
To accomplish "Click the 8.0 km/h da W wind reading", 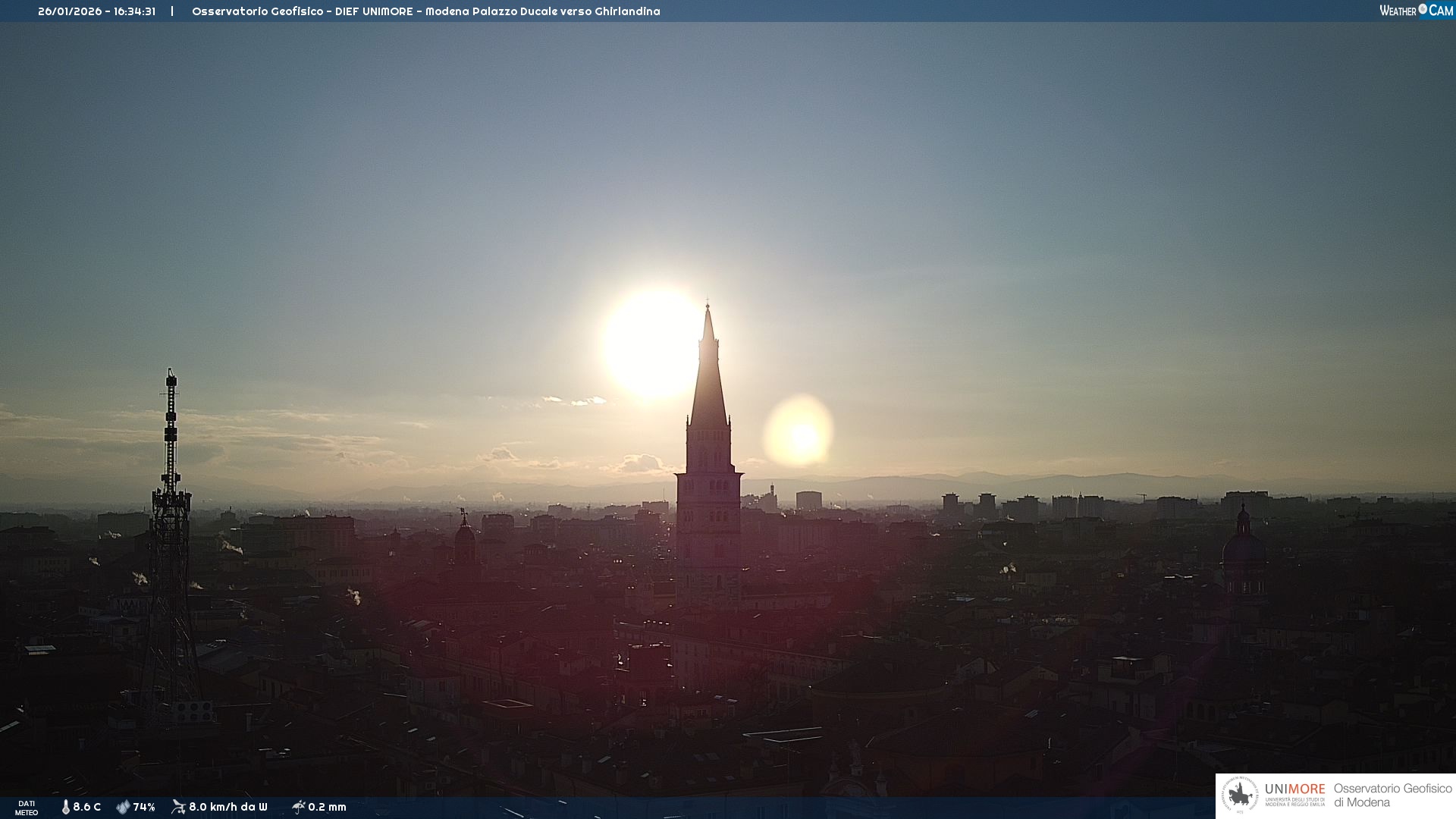I will click(x=227, y=807).
